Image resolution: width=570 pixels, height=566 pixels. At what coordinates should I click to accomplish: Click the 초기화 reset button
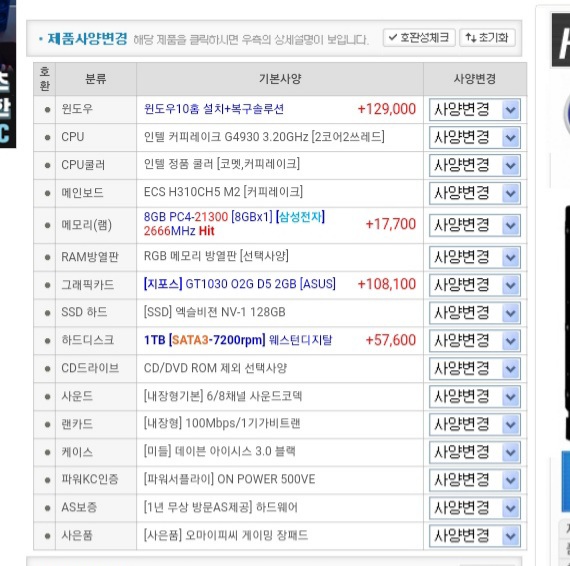click(487, 38)
